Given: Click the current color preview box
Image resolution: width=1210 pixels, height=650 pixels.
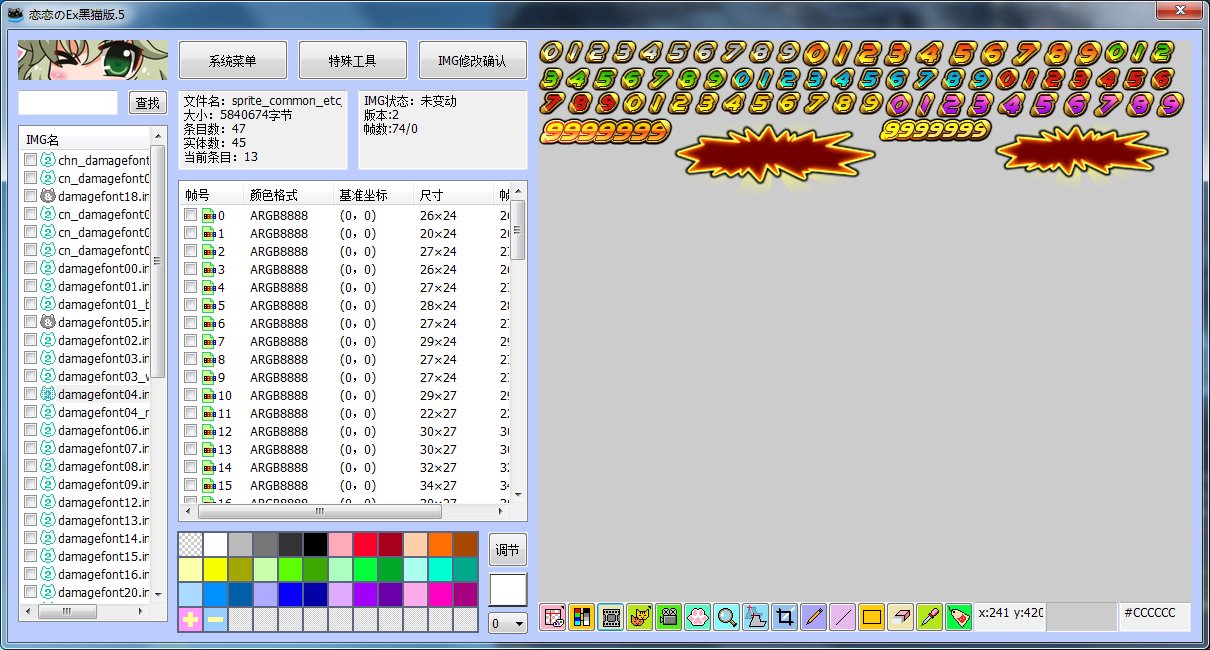Looking at the screenshot, I should (508, 589).
